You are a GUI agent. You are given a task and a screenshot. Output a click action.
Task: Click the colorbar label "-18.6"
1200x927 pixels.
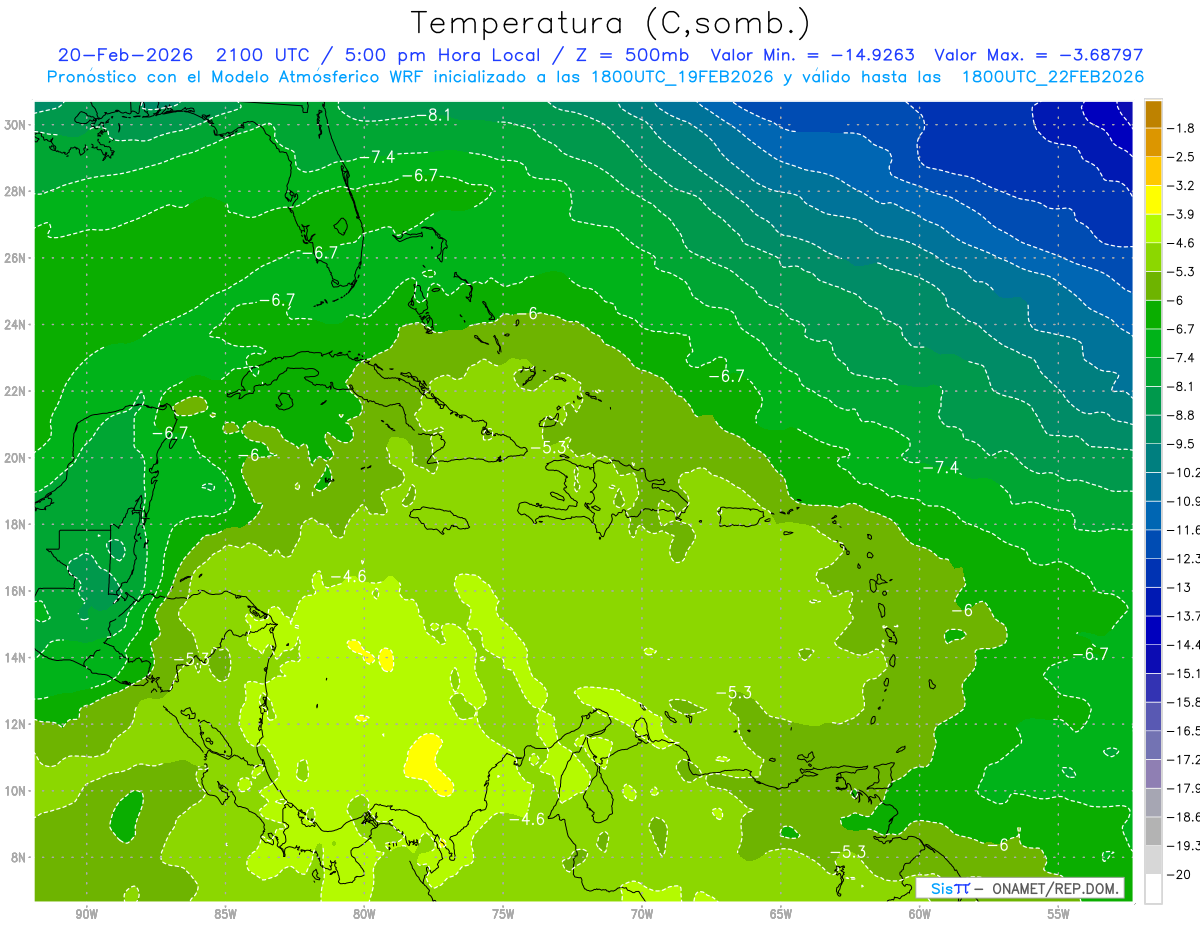(1184, 817)
